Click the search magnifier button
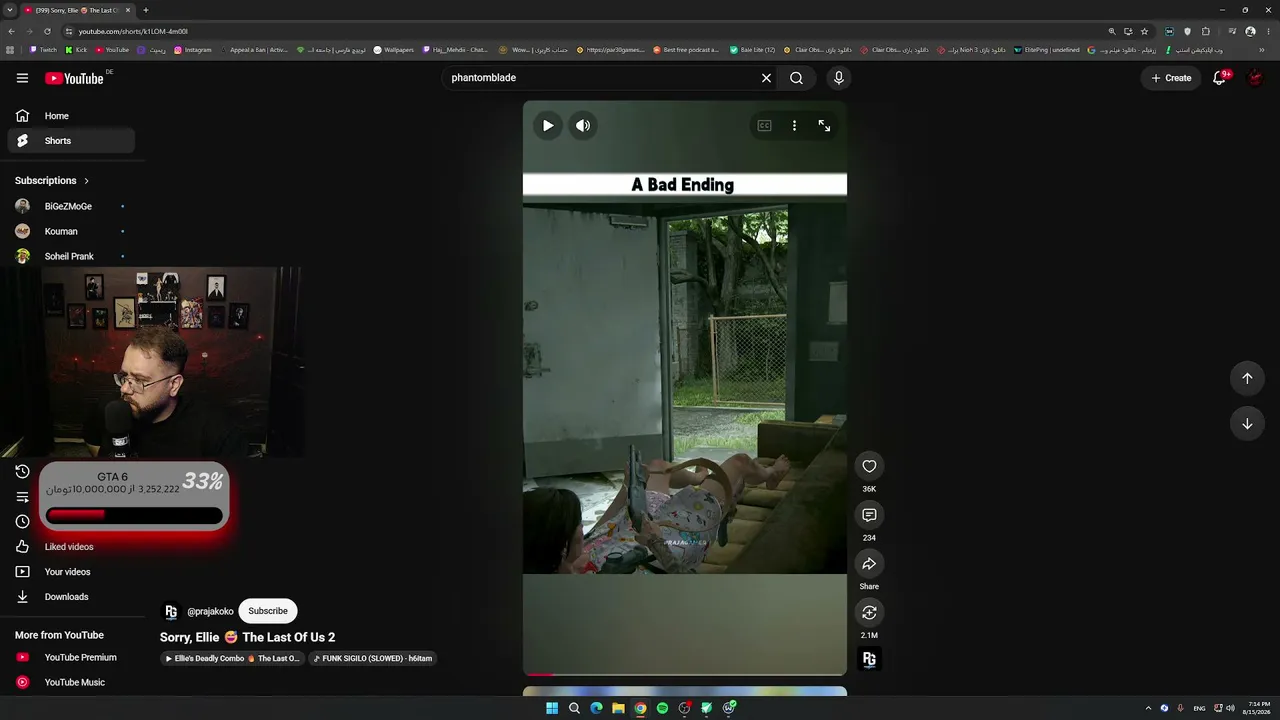1280x720 pixels. click(x=796, y=78)
